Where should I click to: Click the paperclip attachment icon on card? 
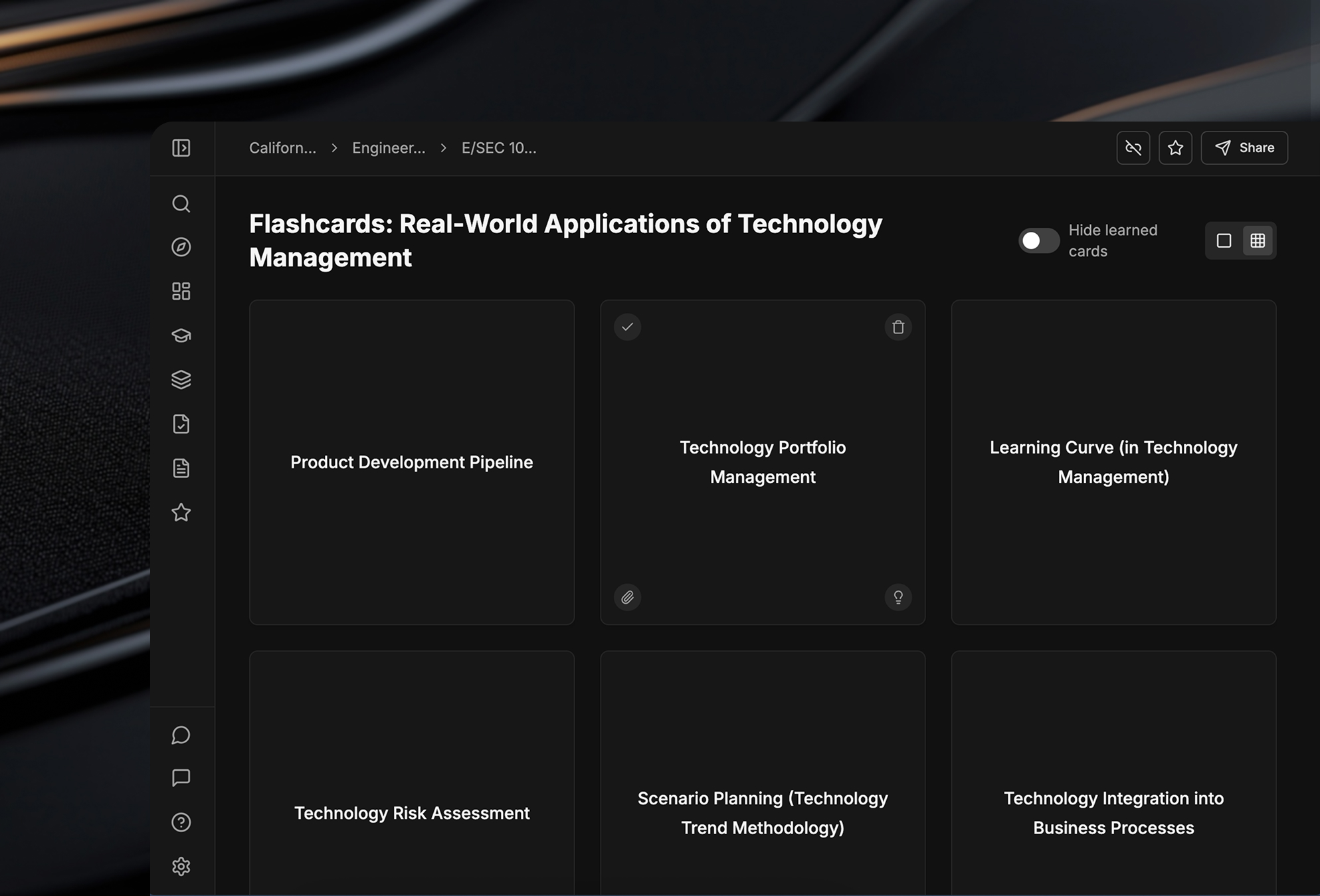tap(627, 597)
